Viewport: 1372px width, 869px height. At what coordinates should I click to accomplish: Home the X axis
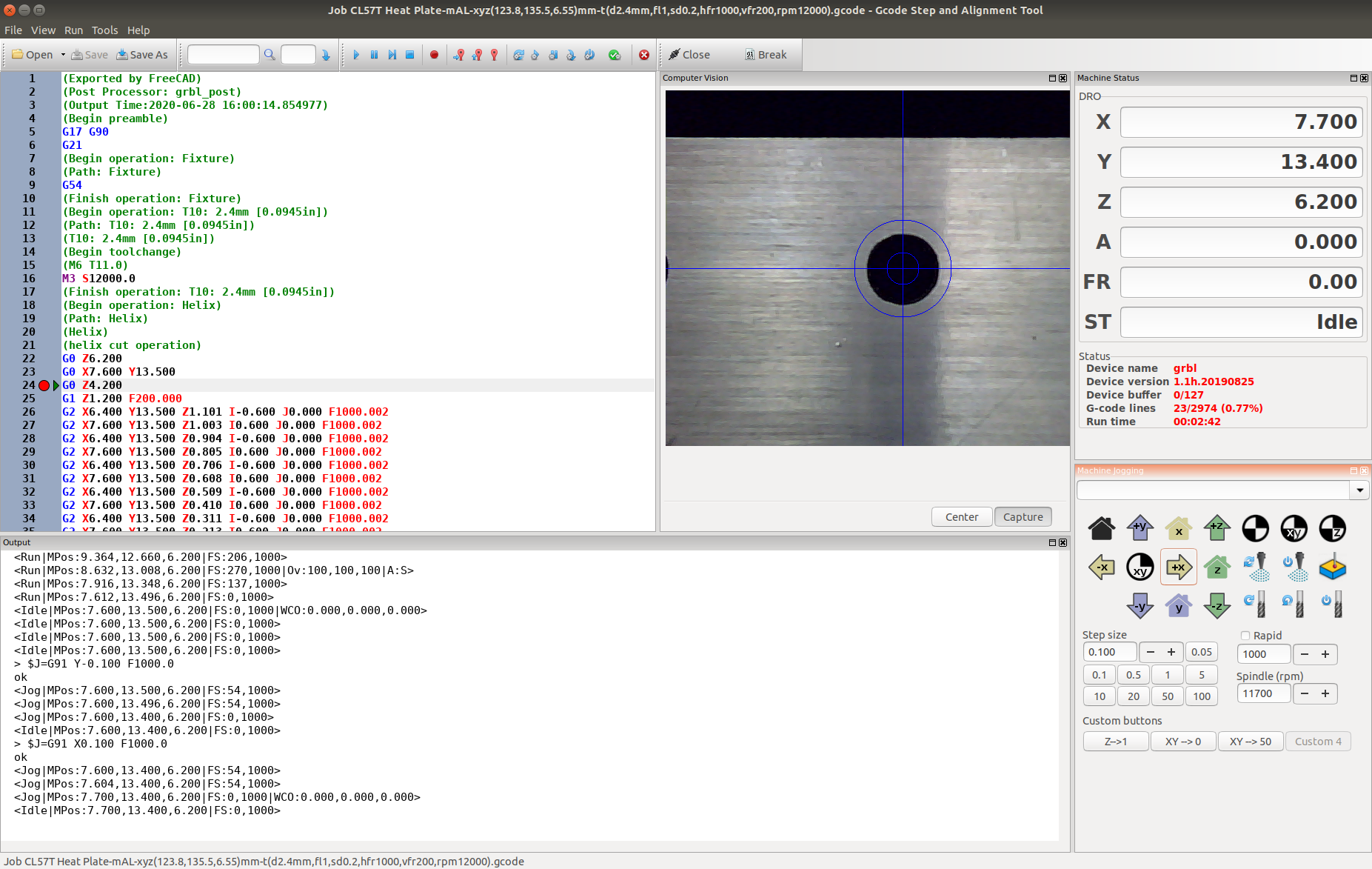click(x=1179, y=528)
